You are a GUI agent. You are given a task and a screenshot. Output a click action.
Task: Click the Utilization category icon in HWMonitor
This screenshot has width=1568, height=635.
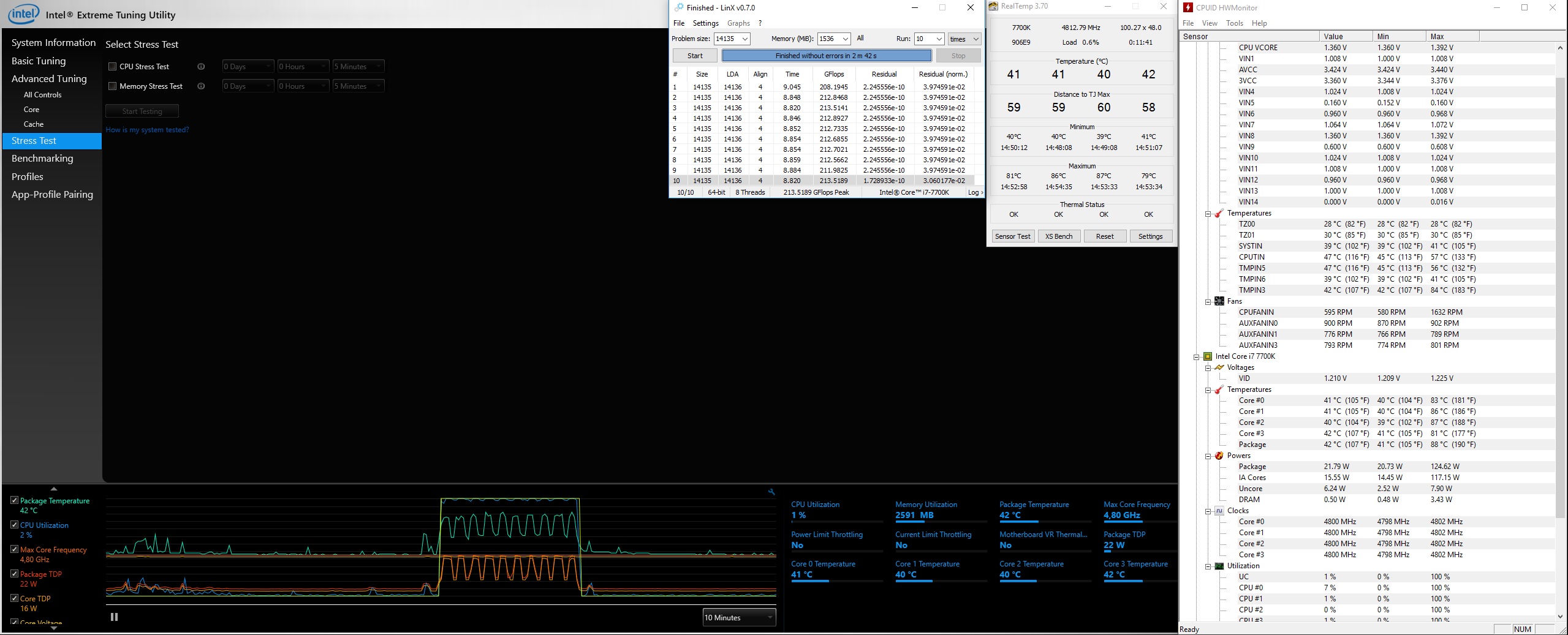pyautogui.click(x=1219, y=566)
